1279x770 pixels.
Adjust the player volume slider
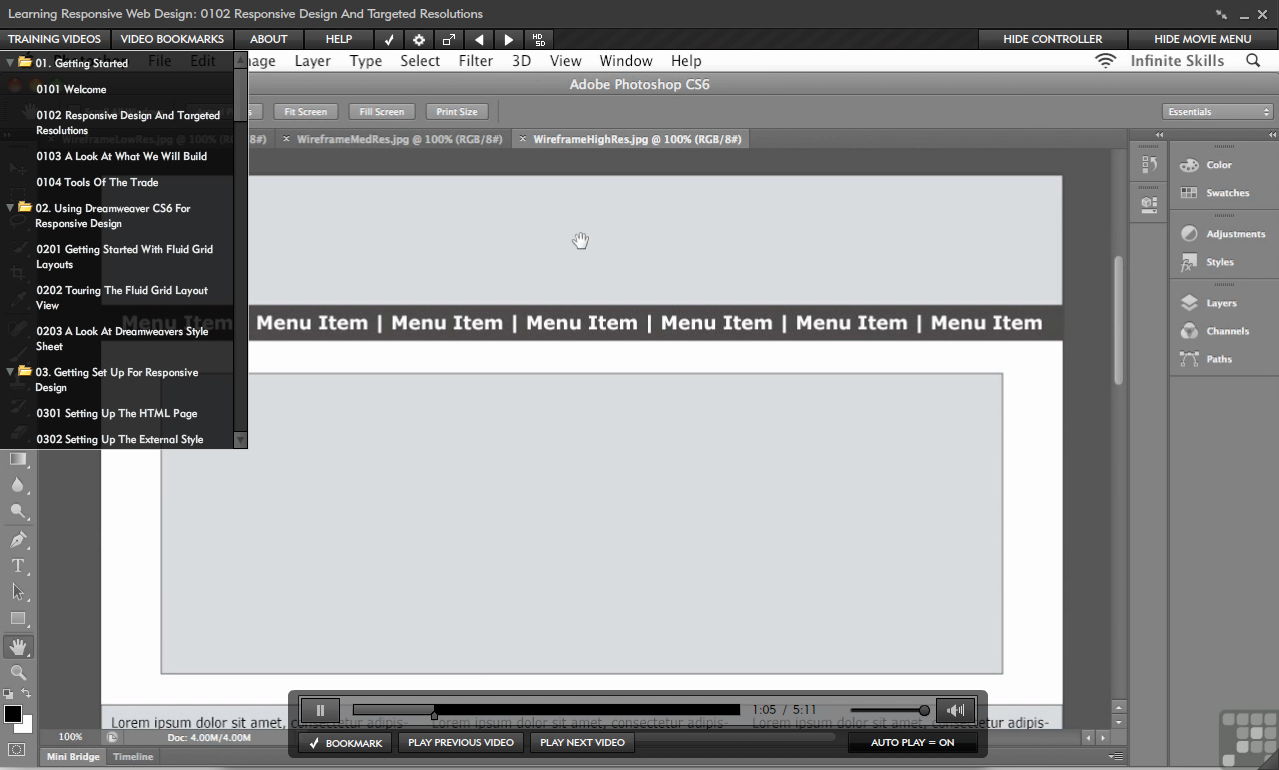coord(890,710)
